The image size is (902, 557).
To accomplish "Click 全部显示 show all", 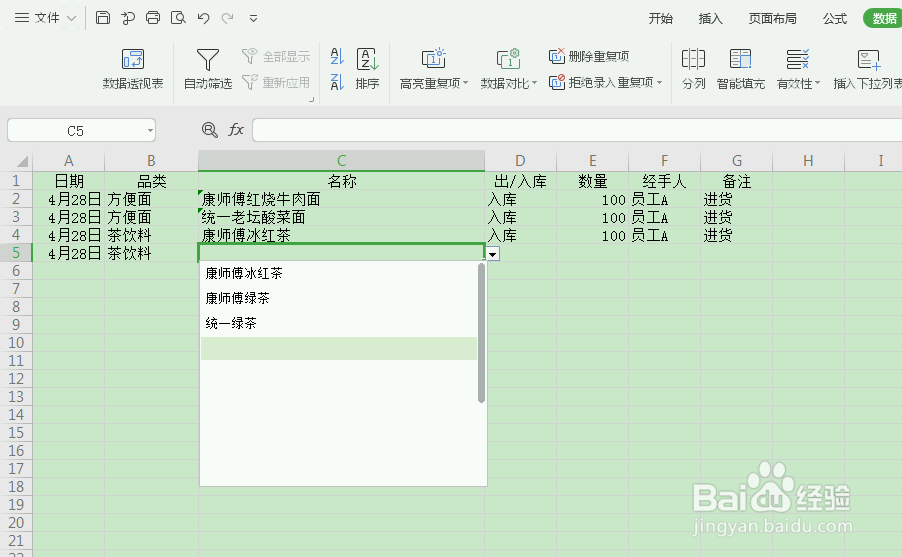I will point(276,56).
